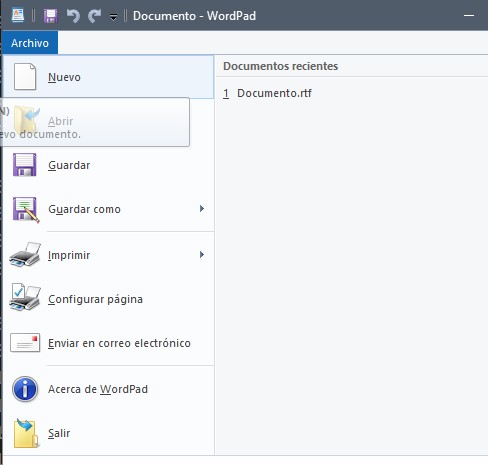Choose the Guardar como menu entry

pyautogui.click(x=108, y=209)
